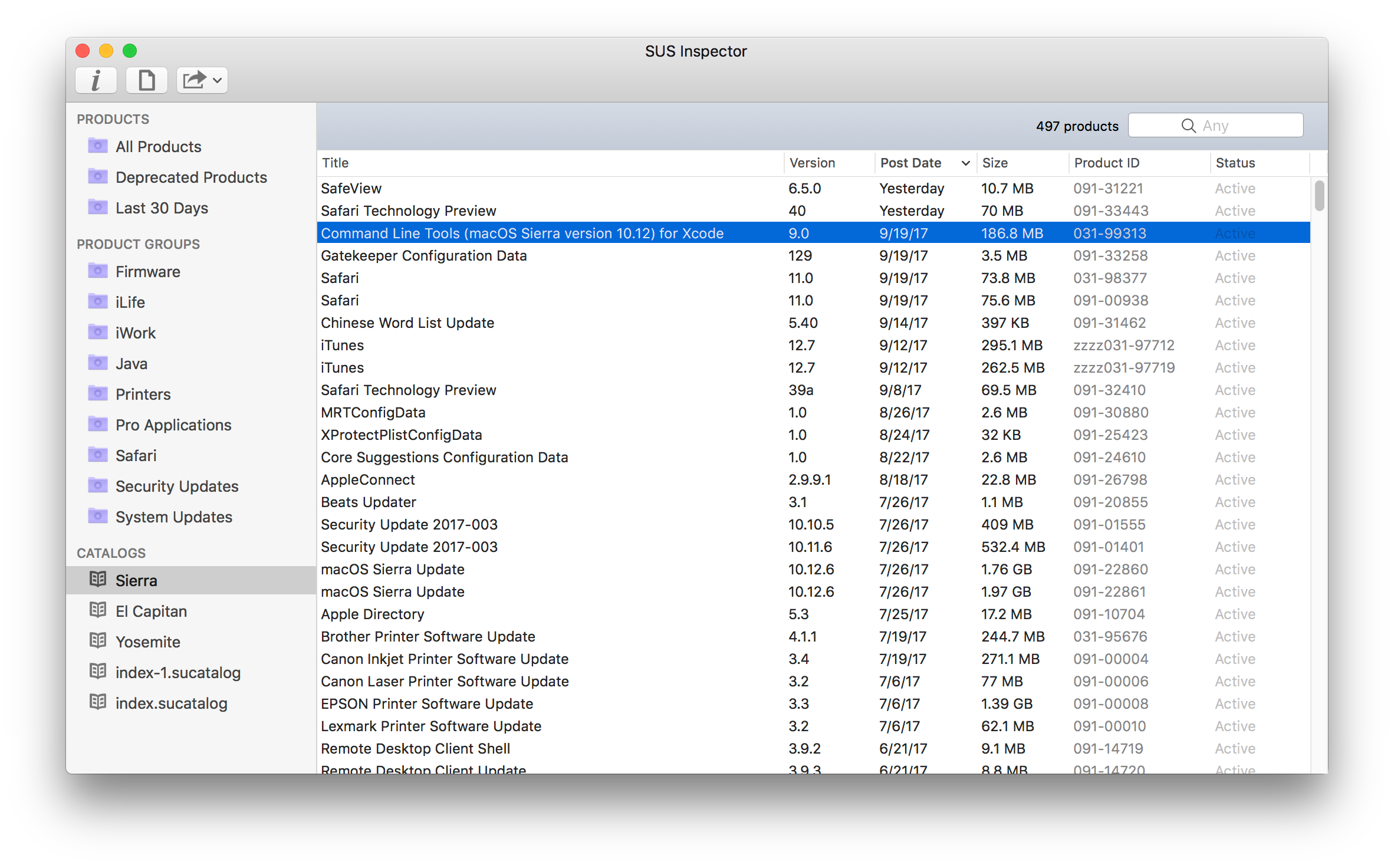Viewport: 1394px width, 868px height.
Task: Click into the Any search field
Action: pyautogui.click(x=1215, y=126)
